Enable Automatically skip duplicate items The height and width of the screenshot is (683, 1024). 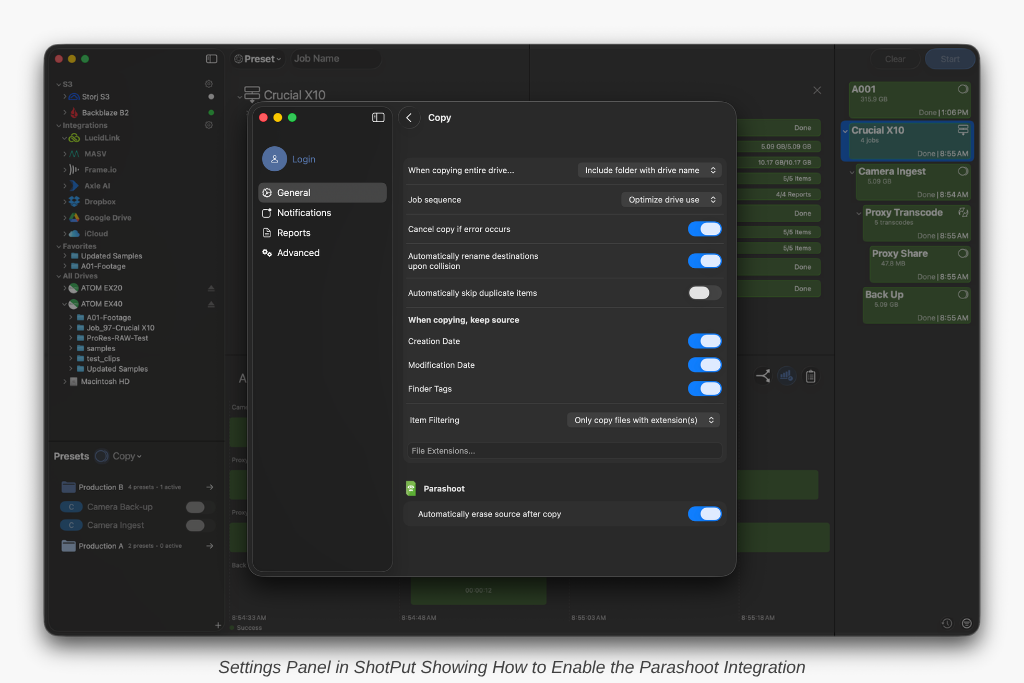[704, 293]
